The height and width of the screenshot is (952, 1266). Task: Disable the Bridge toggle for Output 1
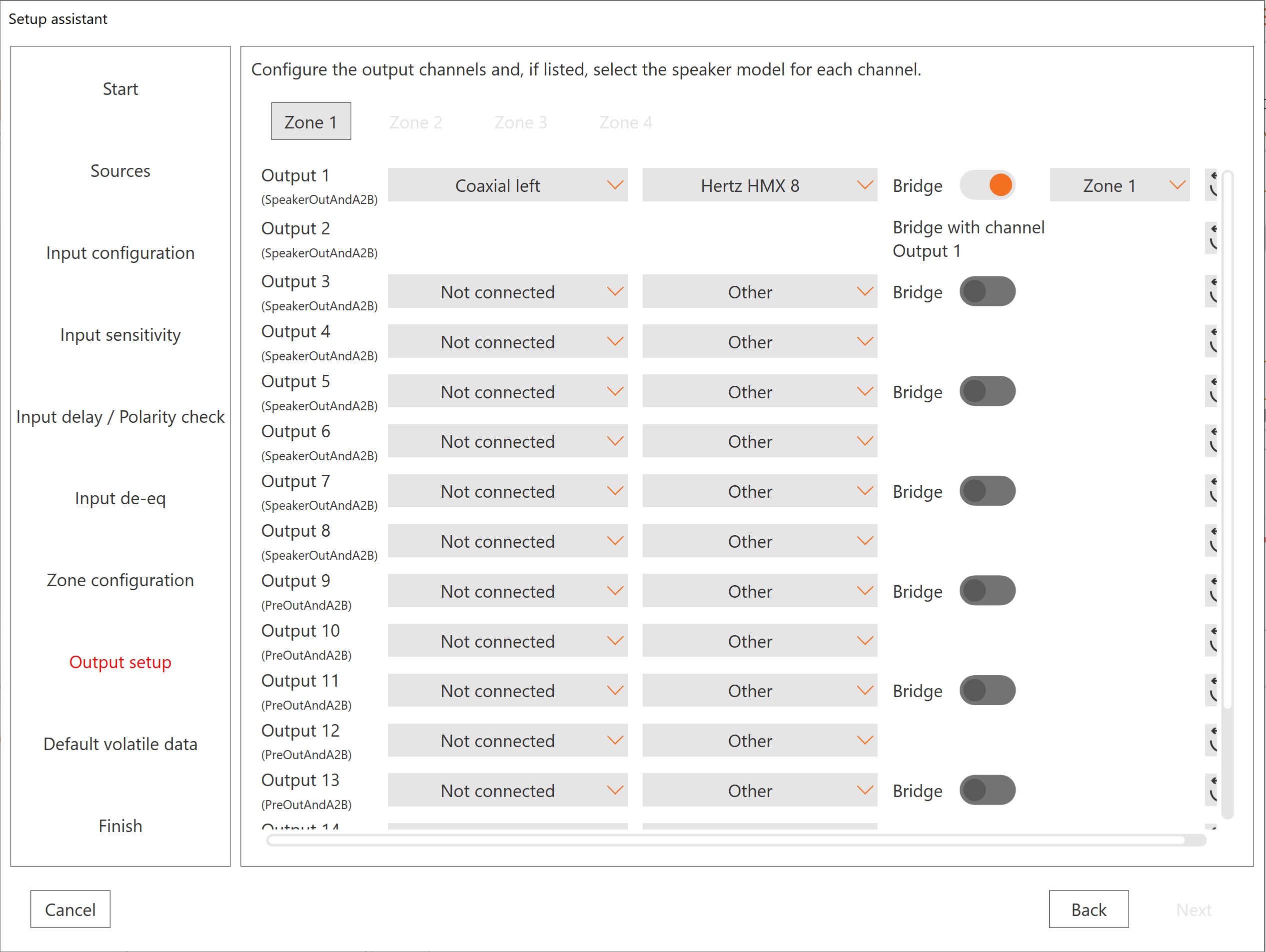987,185
